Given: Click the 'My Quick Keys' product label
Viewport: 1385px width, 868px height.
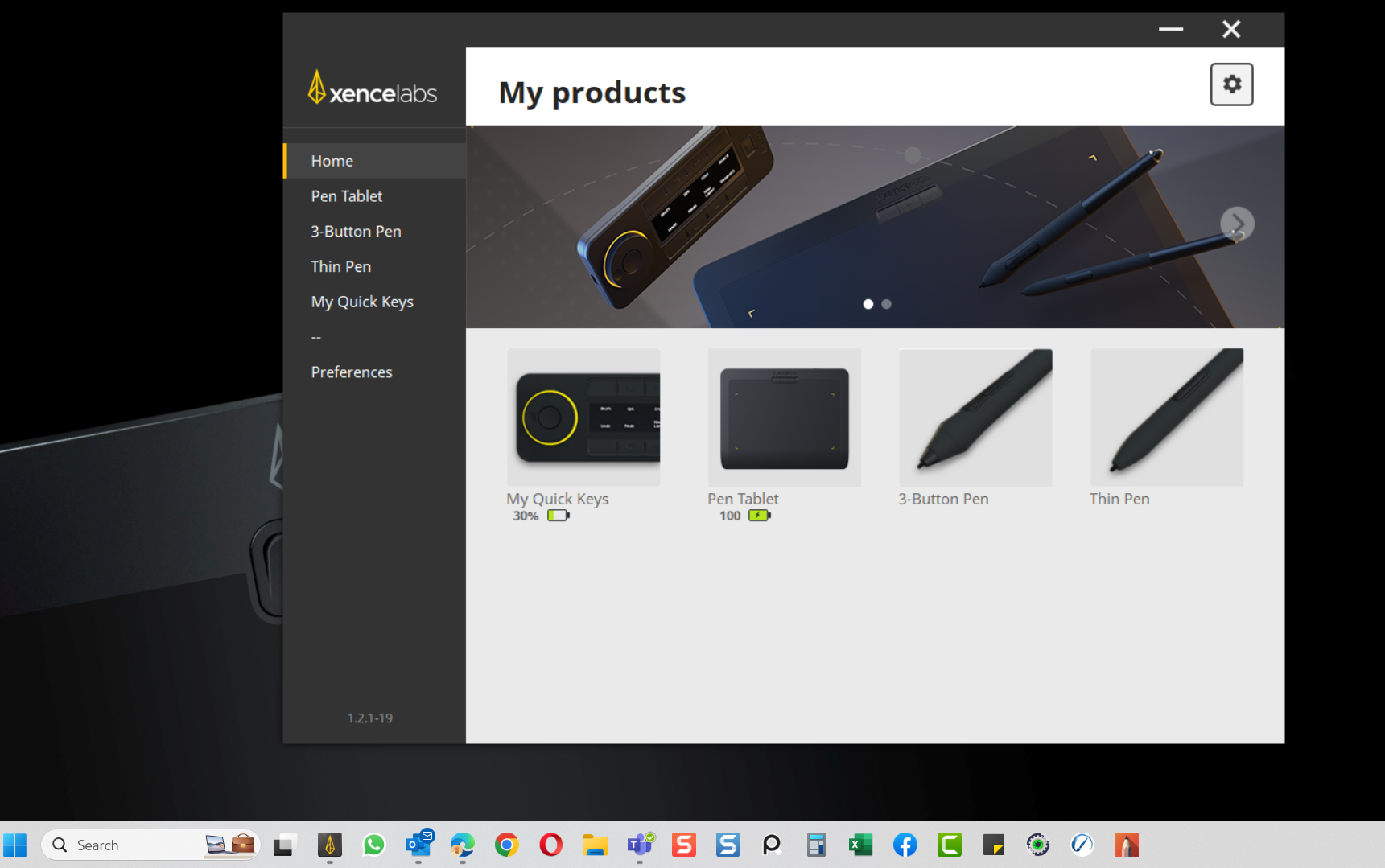Looking at the screenshot, I should 558,500.
